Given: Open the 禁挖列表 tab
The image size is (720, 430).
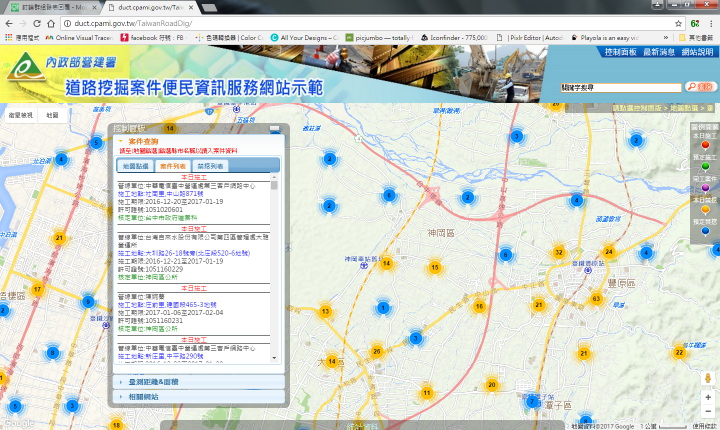Looking at the screenshot, I should tap(210, 166).
